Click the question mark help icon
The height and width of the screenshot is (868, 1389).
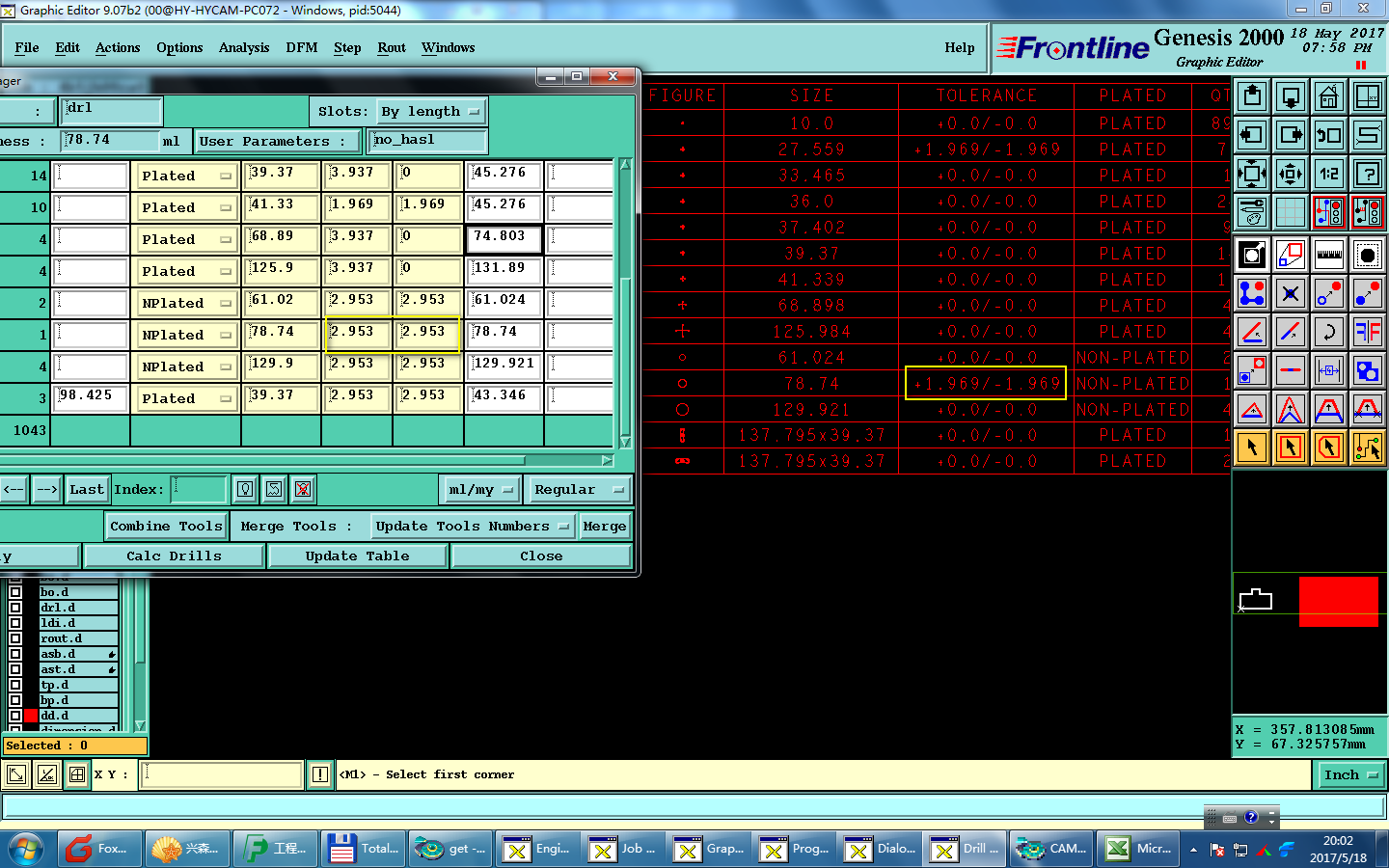1368,174
